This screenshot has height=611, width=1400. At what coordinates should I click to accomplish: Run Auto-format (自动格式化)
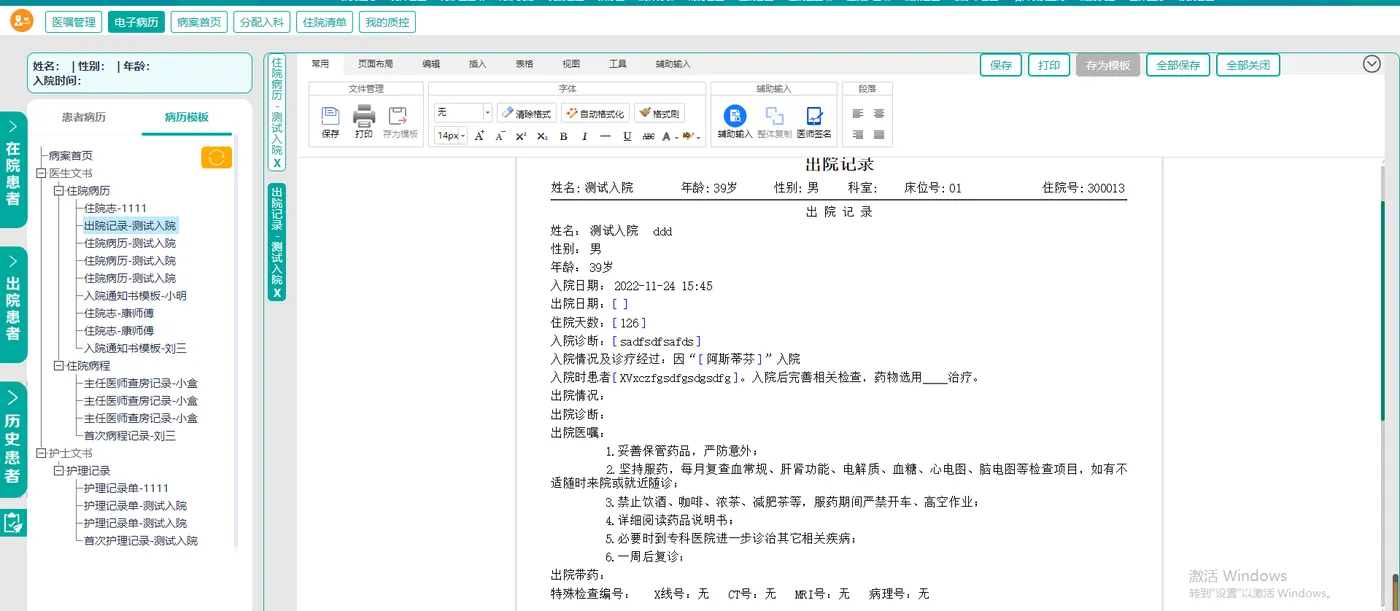[595, 113]
